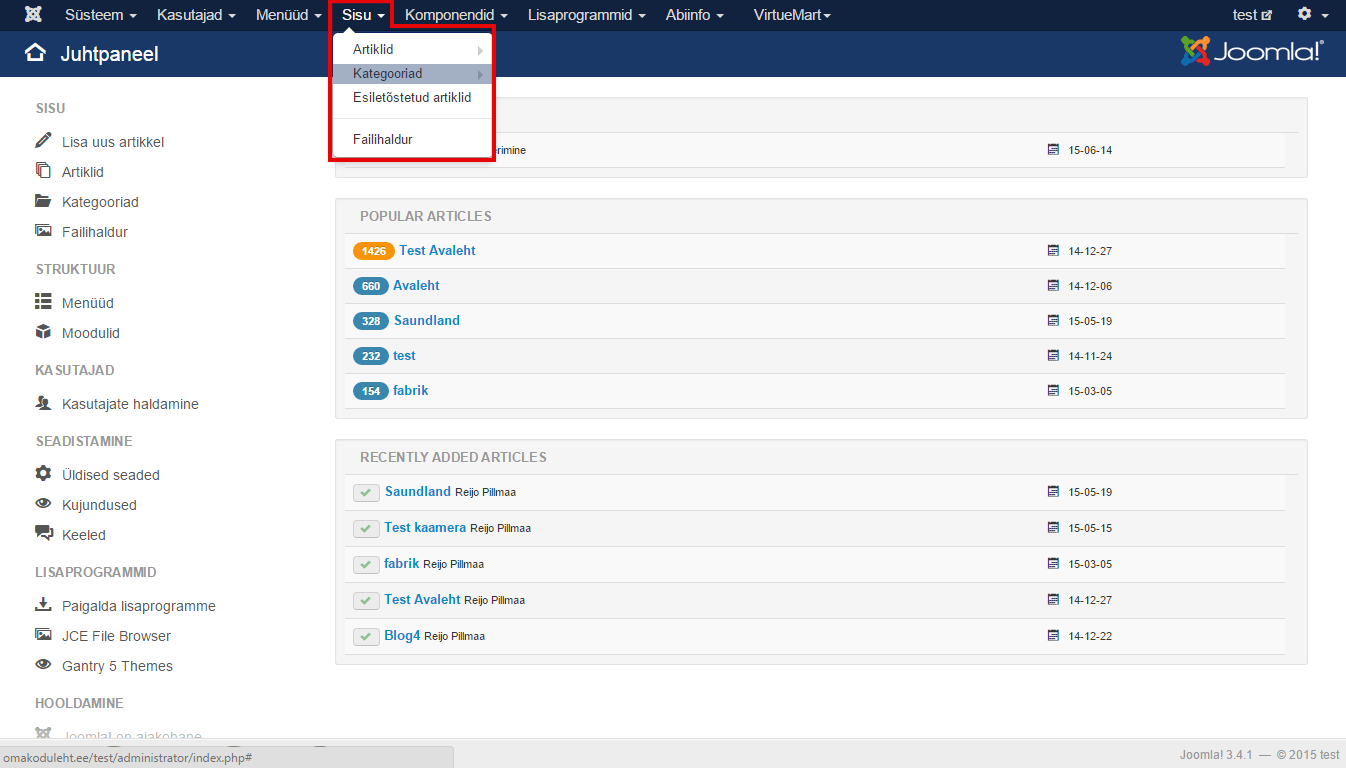This screenshot has width=1346, height=768.
Task: Click the copy icon next to sidebar Artiklid
Action: click(x=43, y=171)
